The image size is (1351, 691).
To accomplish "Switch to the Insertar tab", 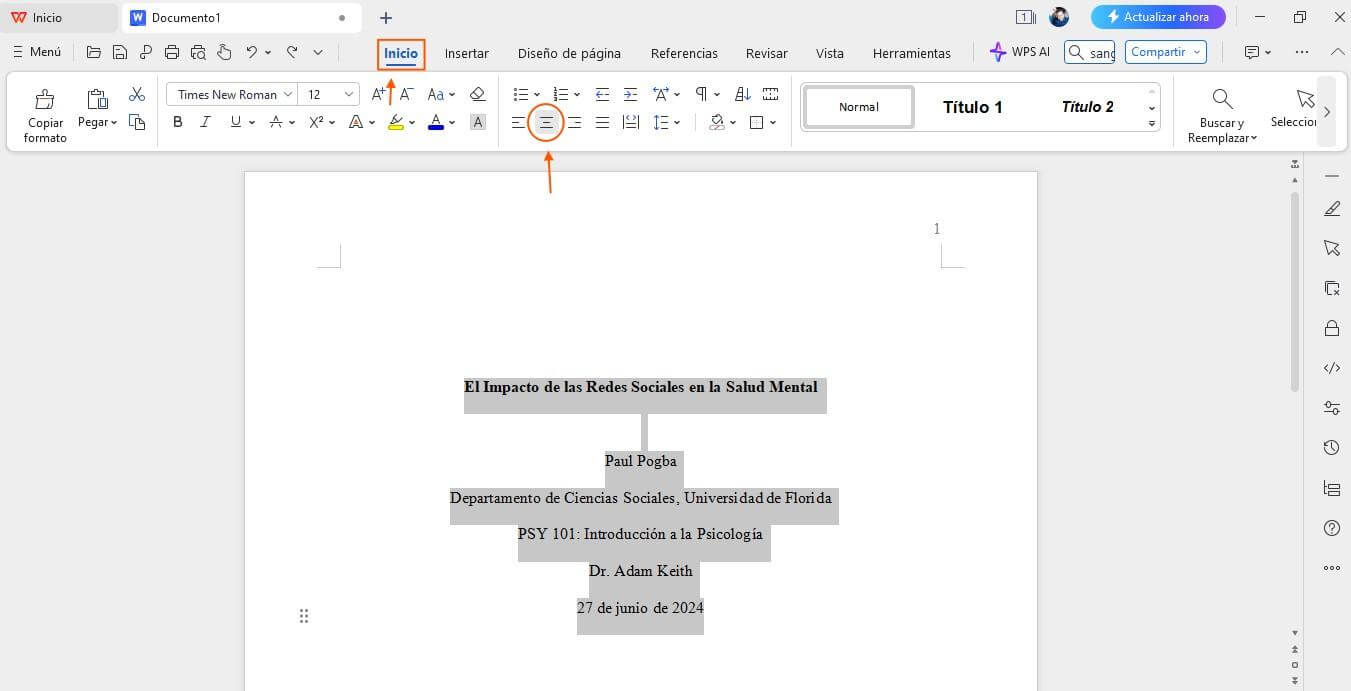I will 466,53.
